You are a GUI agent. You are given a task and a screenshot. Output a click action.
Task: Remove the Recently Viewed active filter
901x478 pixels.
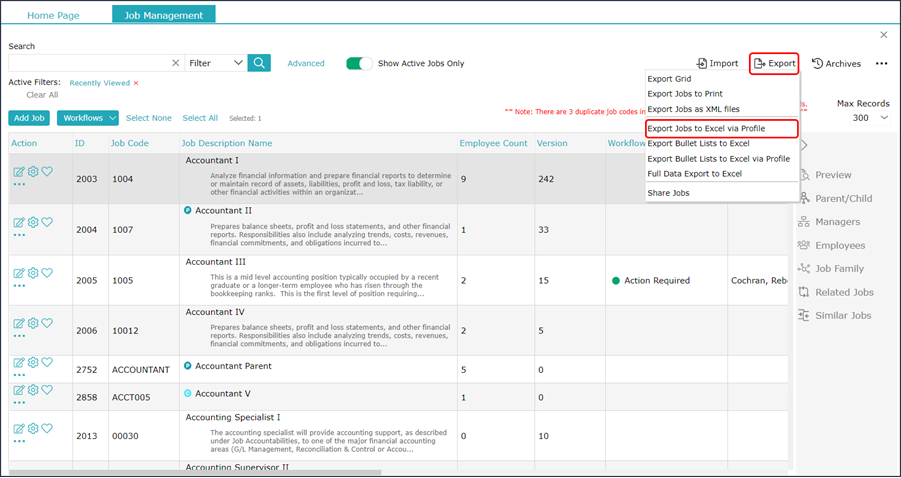click(x=136, y=83)
